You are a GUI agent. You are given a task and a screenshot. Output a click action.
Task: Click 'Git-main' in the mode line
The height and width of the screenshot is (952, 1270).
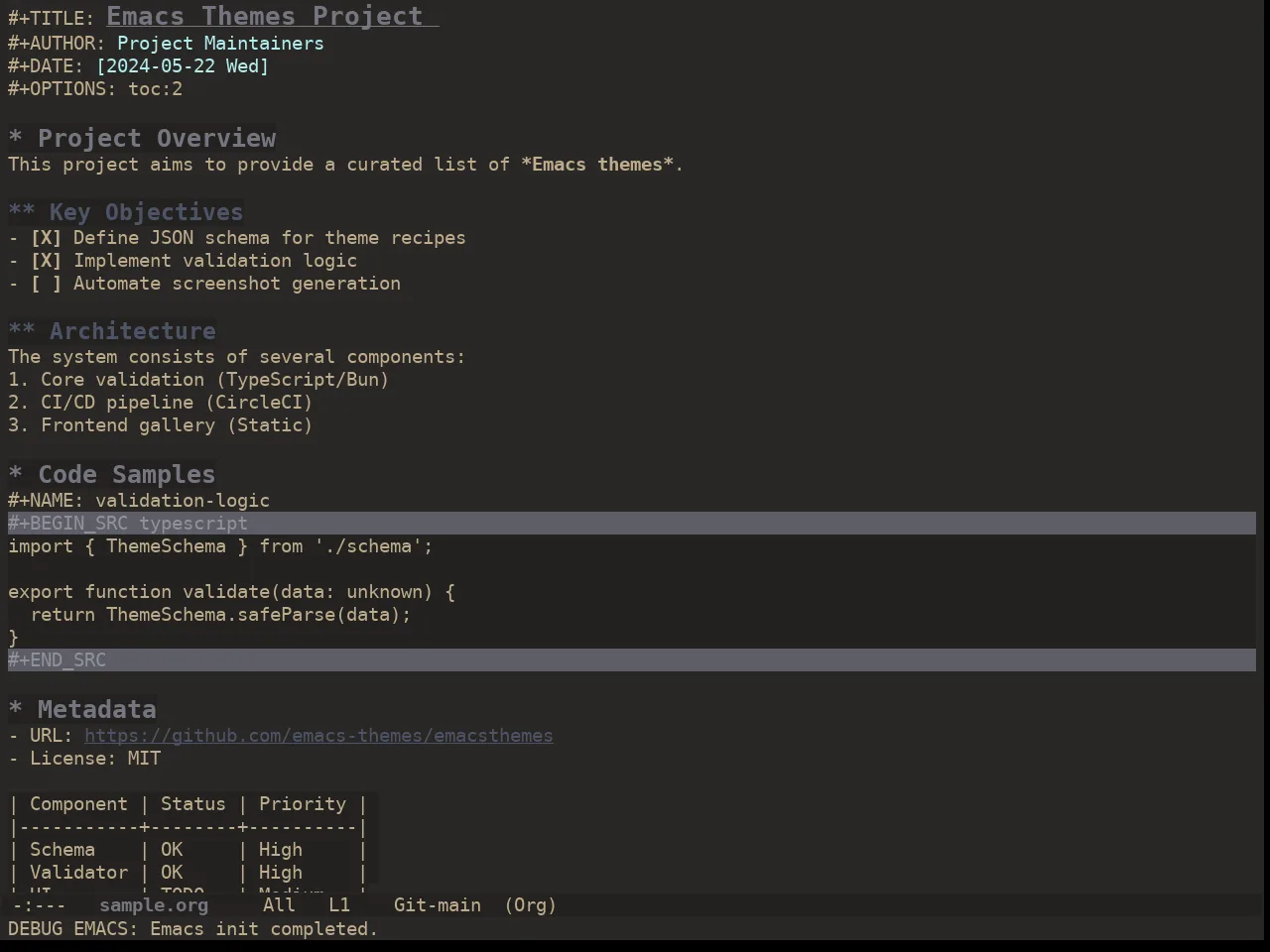coord(438,905)
